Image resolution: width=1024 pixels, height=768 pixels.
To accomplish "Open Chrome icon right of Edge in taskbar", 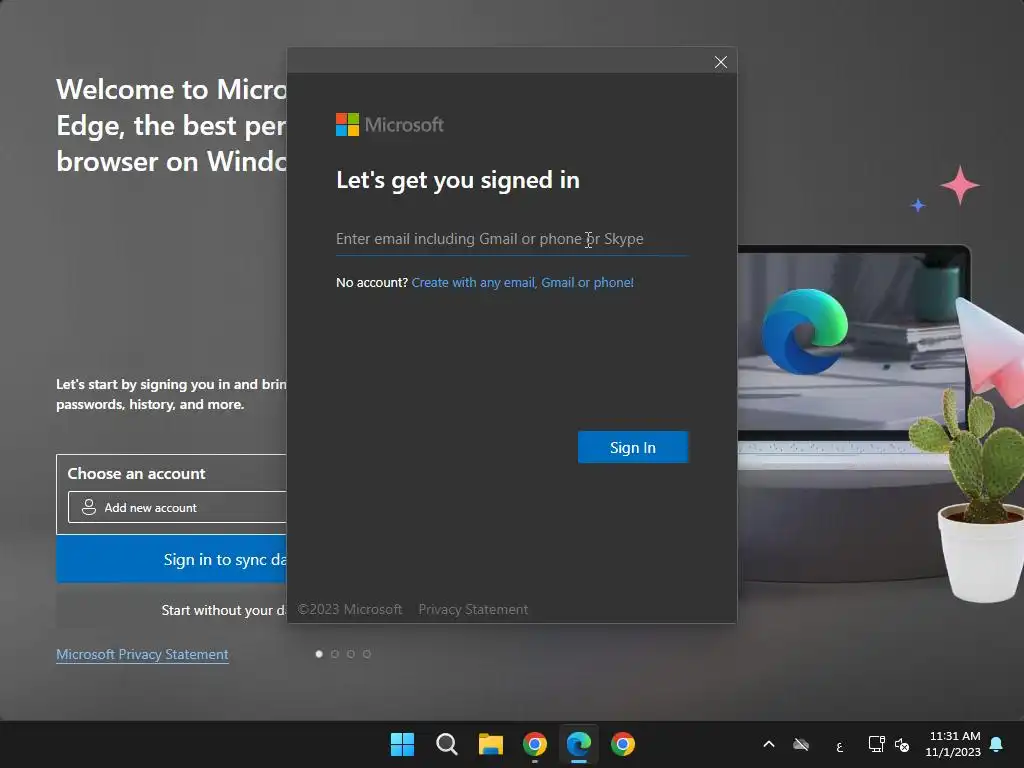I will (x=622, y=744).
